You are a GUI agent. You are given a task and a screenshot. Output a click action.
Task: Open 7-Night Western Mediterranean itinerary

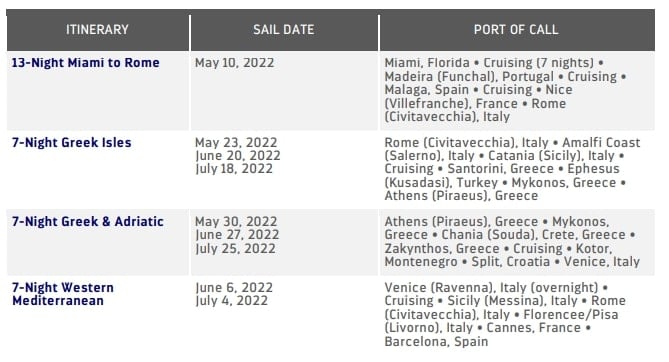coord(63,294)
